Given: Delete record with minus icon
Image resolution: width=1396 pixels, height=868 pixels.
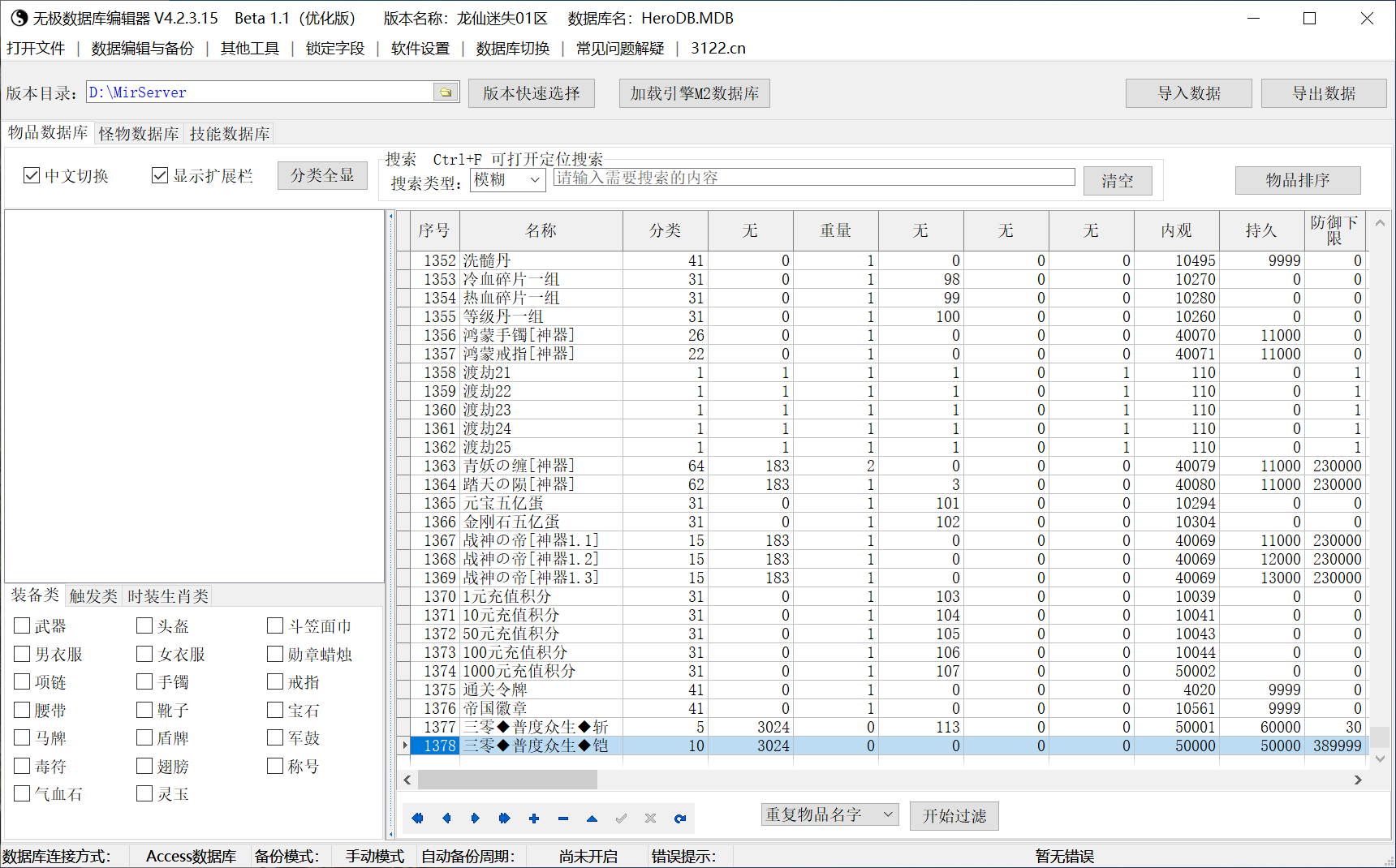Looking at the screenshot, I should coord(563,819).
